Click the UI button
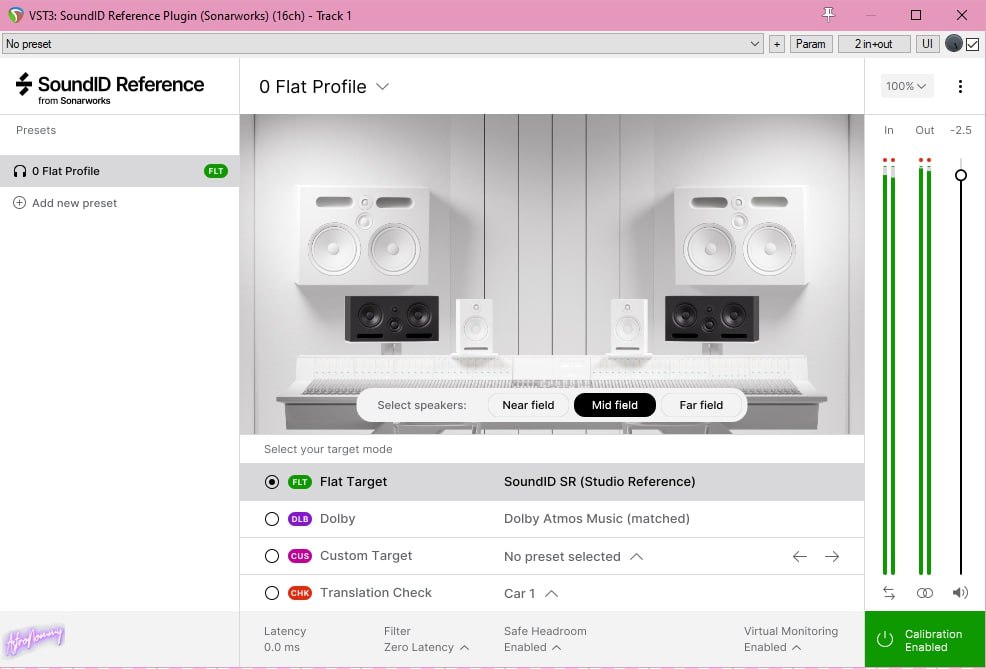The height and width of the screenshot is (669, 986). [927, 44]
